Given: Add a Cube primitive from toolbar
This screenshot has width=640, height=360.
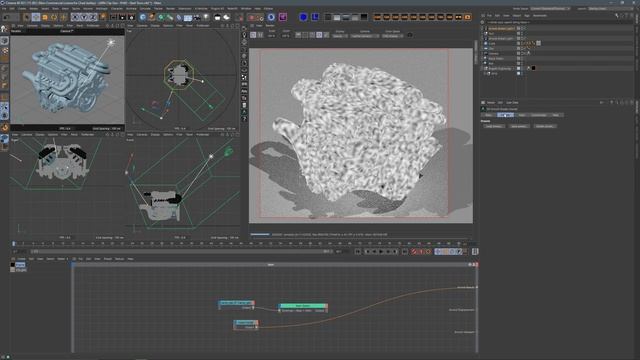Looking at the screenshot, I should point(143,17).
